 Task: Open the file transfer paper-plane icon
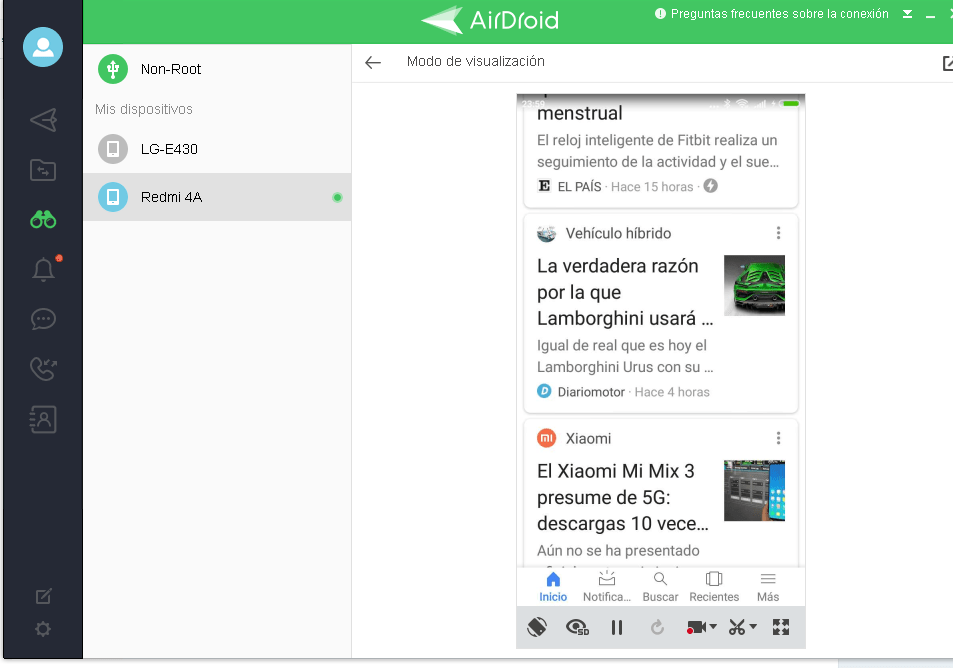pyautogui.click(x=43, y=121)
